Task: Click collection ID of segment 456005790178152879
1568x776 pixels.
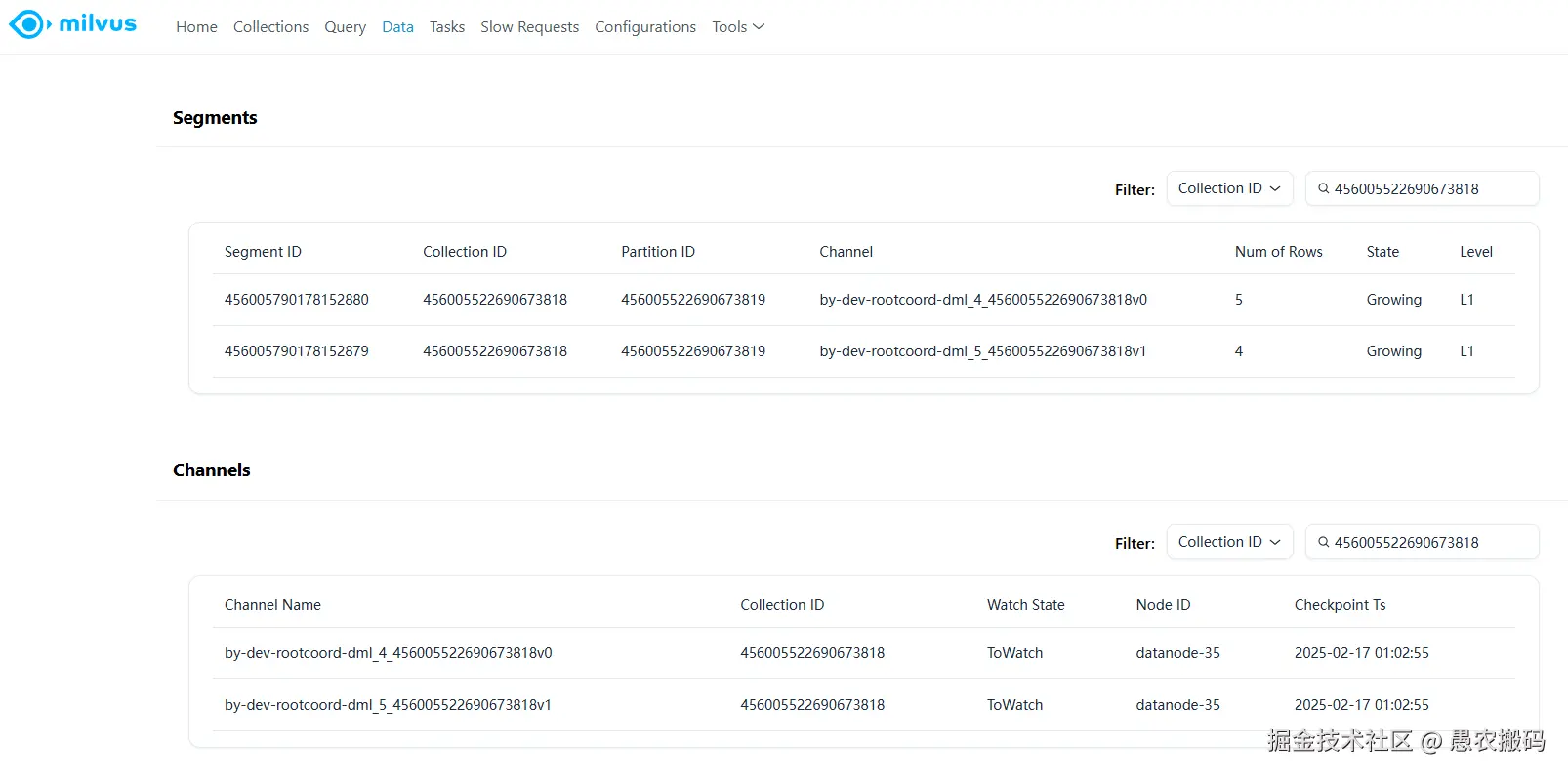Action: click(495, 351)
